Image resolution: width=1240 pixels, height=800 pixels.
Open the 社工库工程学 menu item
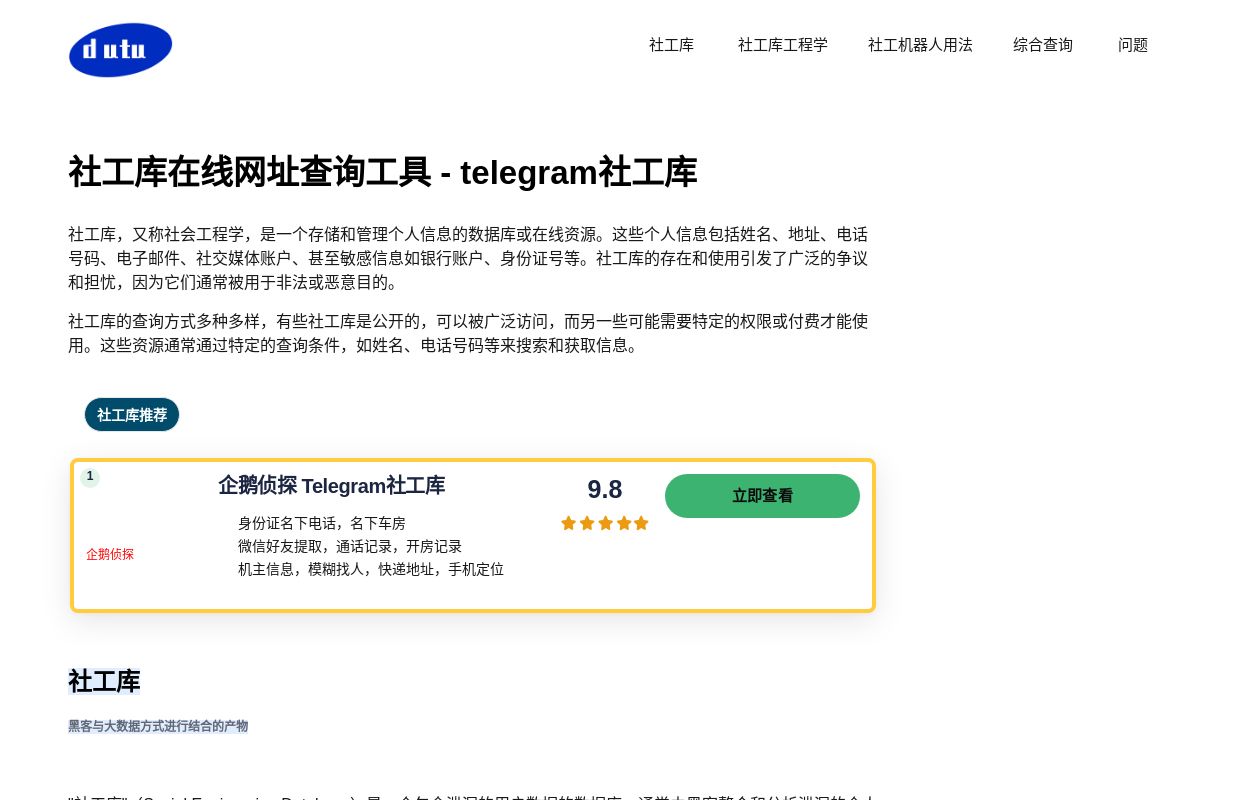[783, 45]
